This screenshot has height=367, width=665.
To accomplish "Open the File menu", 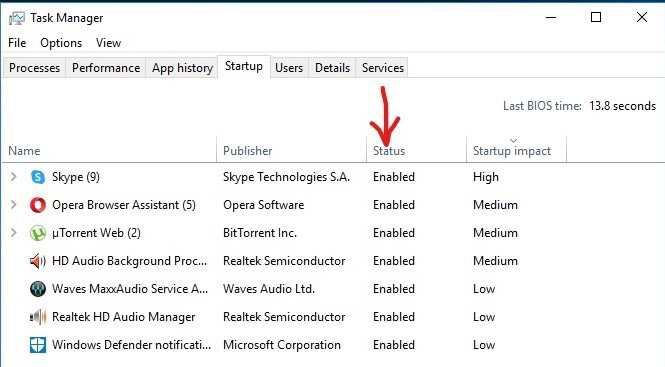I will point(17,43).
